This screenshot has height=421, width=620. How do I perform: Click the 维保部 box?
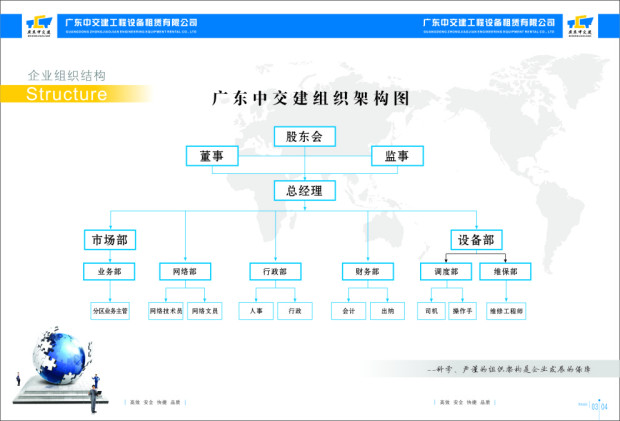coord(505,272)
